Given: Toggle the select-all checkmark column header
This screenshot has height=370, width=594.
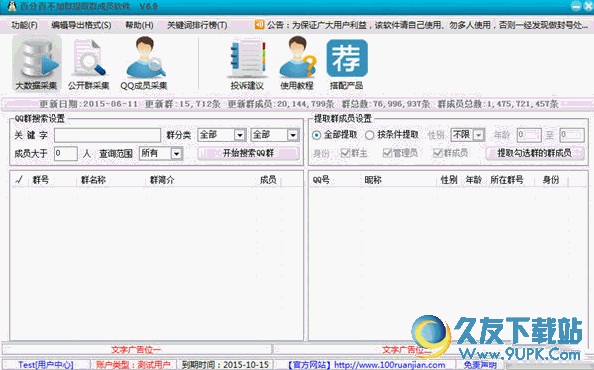Looking at the screenshot, I should 19,180.
